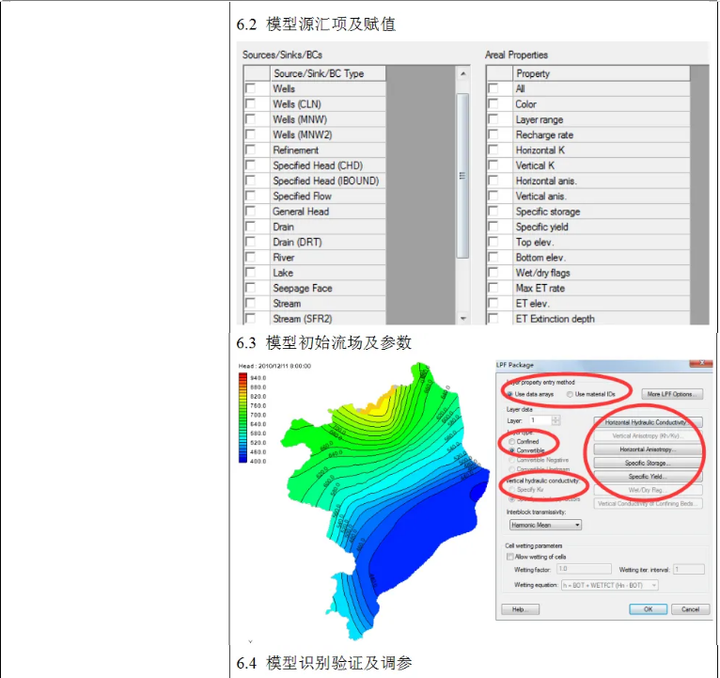The image size is (720, 678).
Task: Check the Specific storage checkbox
Action: pos(493,211)
